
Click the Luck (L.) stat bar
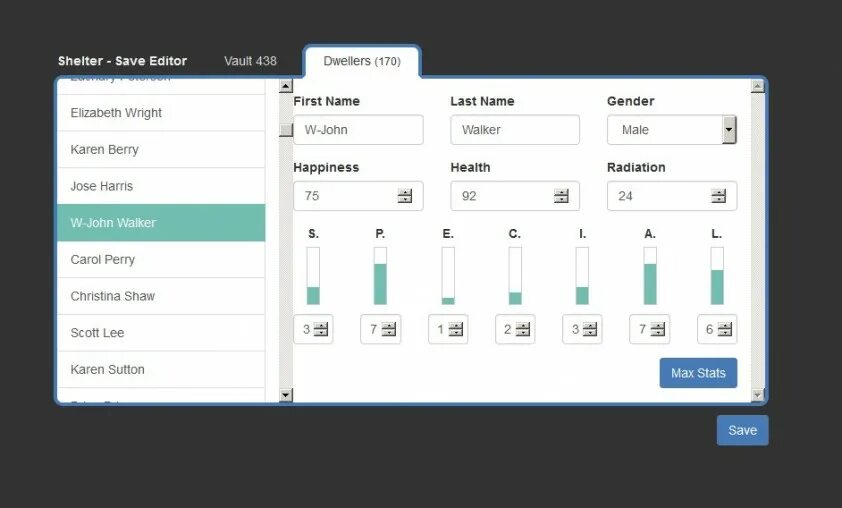[x=717, y=275]
